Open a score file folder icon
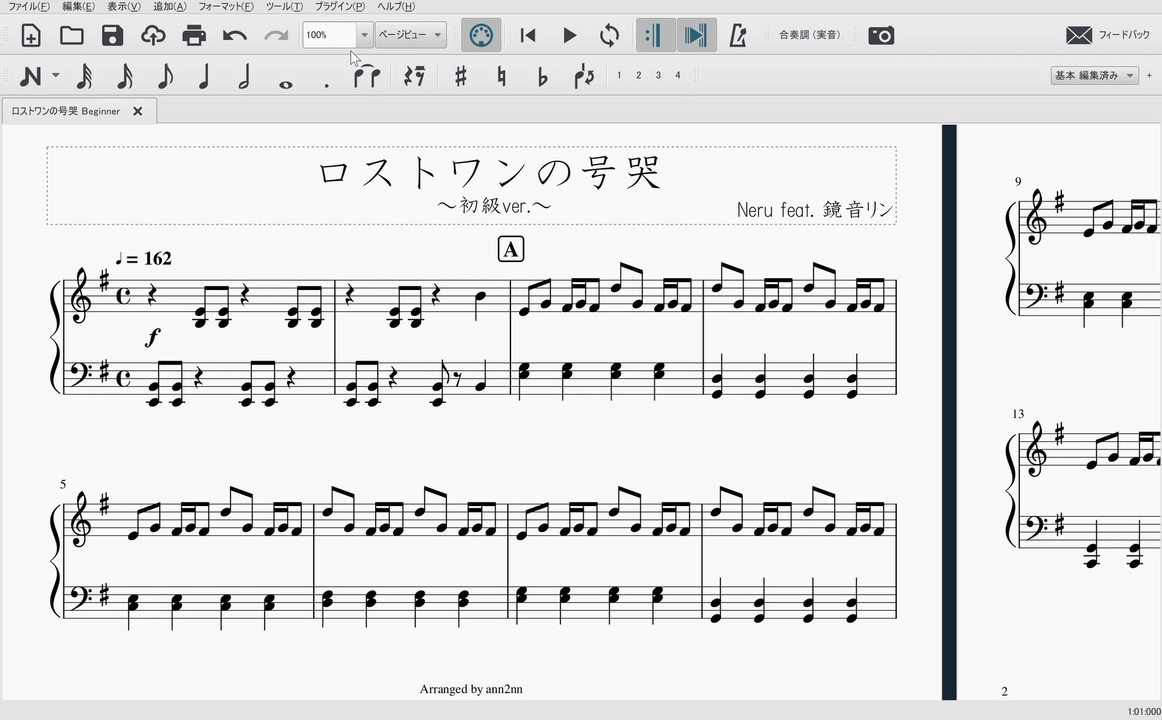 point(71,36)
